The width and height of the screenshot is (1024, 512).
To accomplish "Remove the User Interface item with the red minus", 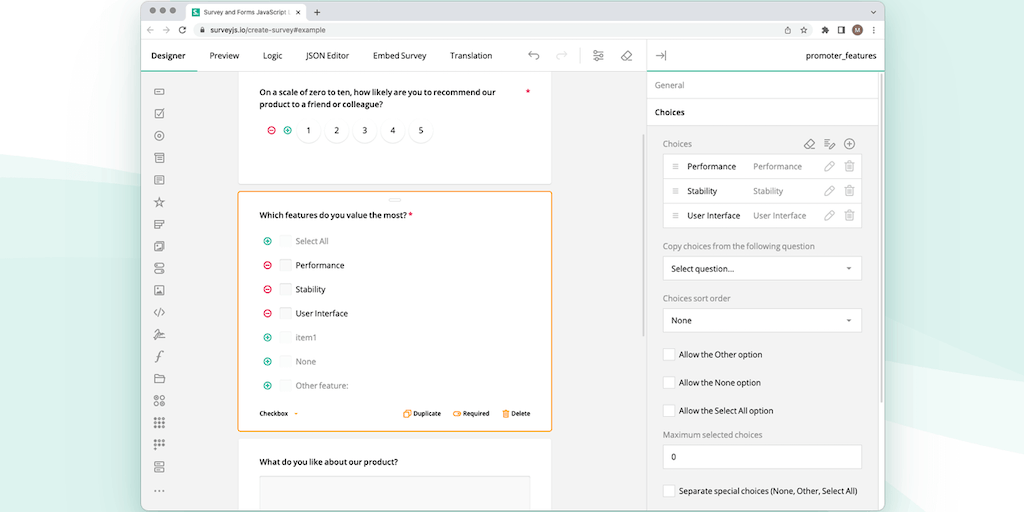I will (x=267, y=313).
